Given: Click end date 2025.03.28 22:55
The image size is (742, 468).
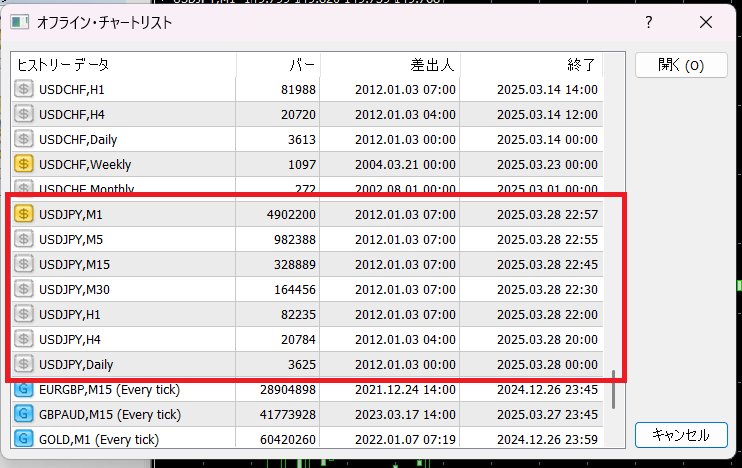Looking at the screenshot, I should click(x=548, y=239).
